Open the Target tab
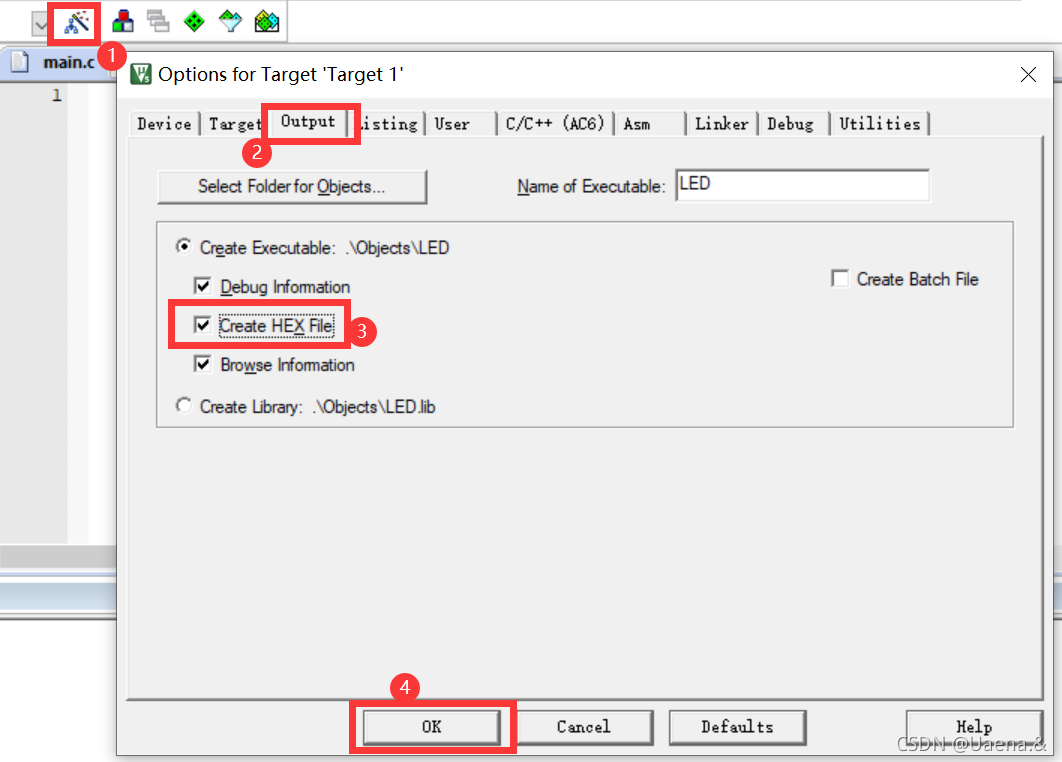Viewport: 1062px width, 762px height. click(234, 124)
